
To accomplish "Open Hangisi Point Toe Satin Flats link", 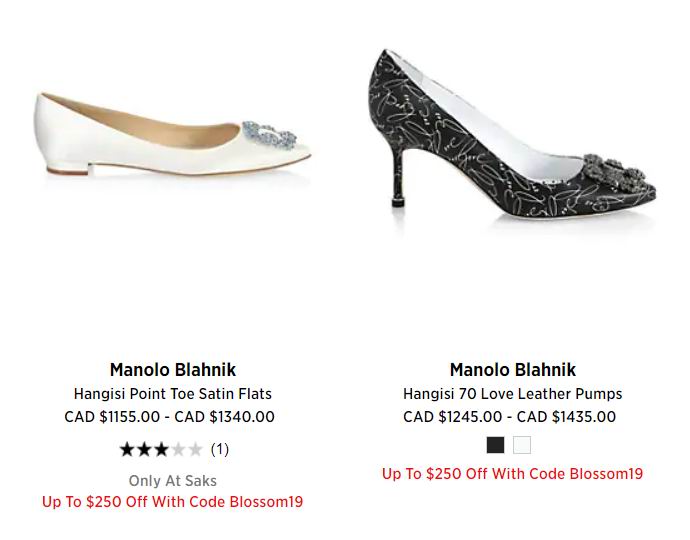I will click(x=172, y=393).
